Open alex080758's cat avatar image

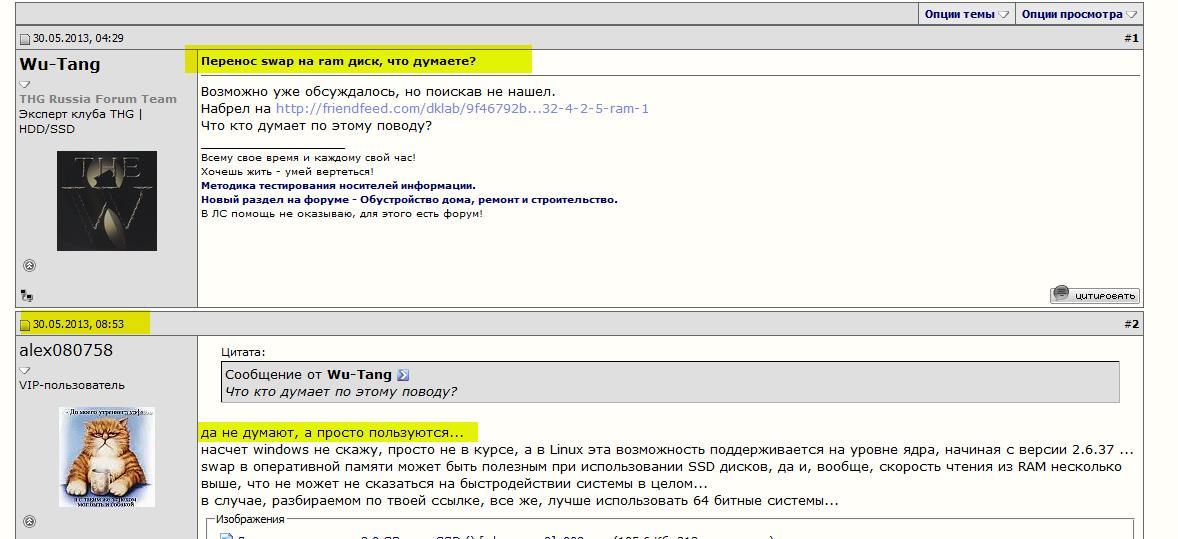click(107, 456)
